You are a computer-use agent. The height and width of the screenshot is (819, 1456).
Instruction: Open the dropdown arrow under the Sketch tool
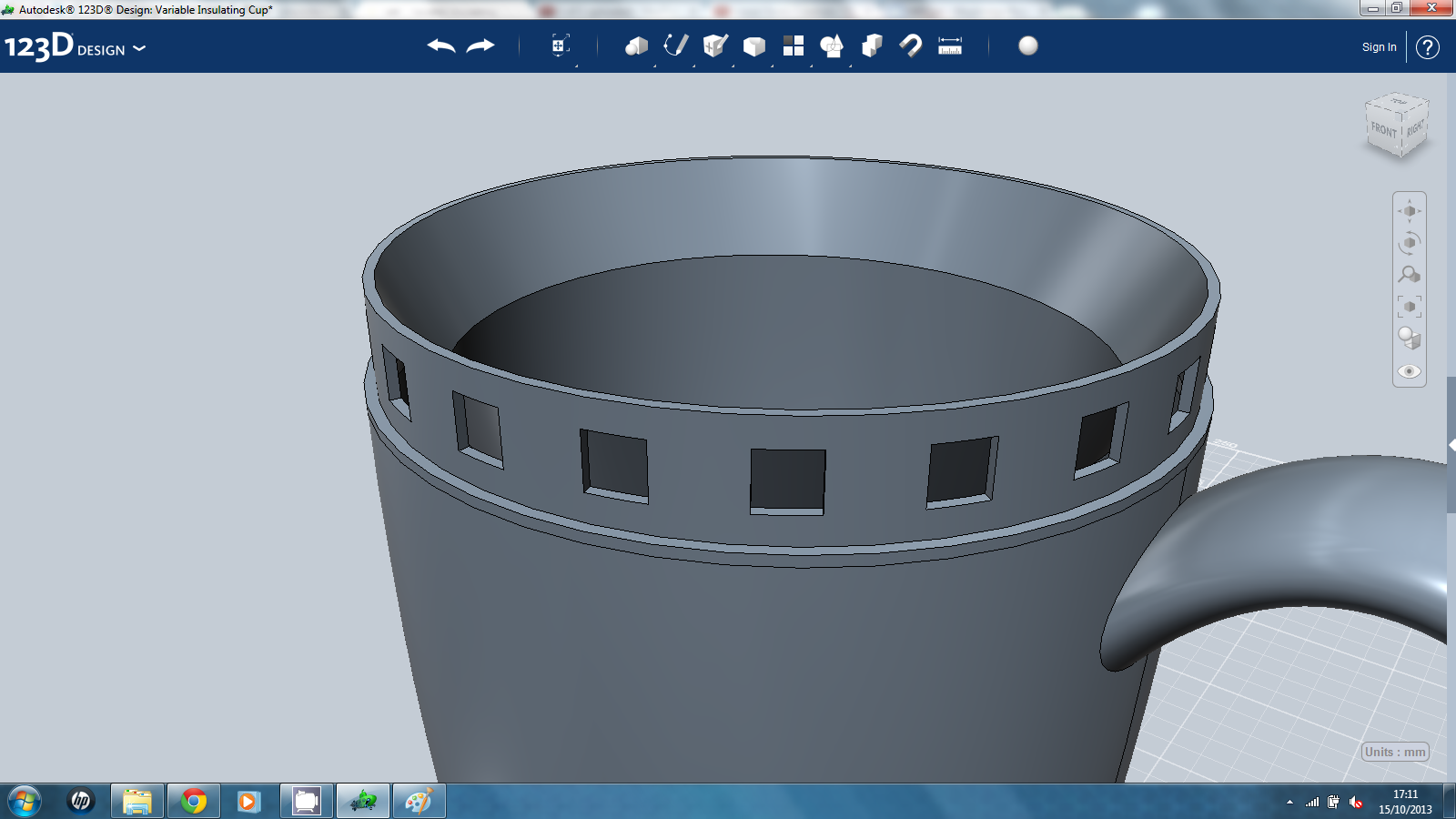[x=693, y=65]
